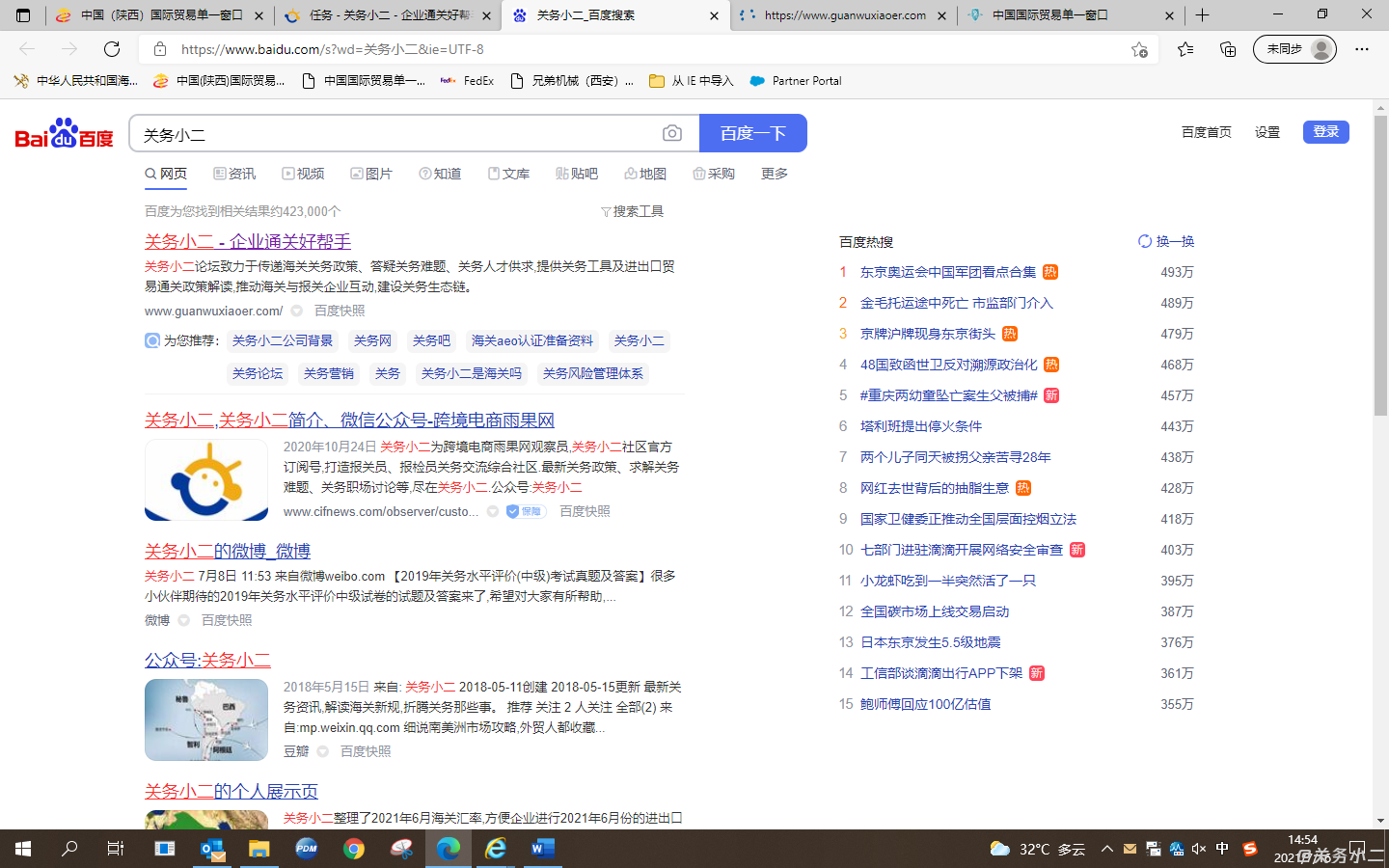Open result 公众号:关务小二
This screenshot has height=868, width=1389.
[x=207, y=660]
